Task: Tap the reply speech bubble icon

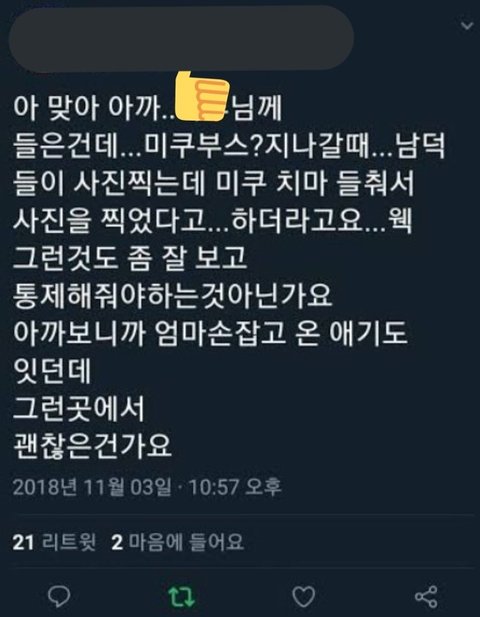Action: 59,596
